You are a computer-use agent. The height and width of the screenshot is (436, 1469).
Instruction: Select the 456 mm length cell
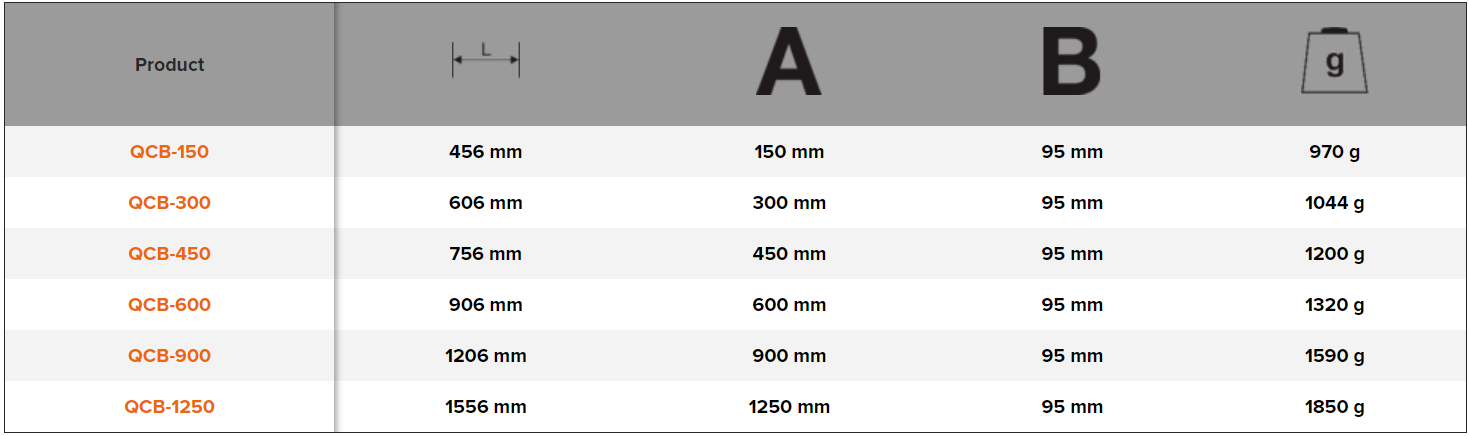click(x=485, y=152)
